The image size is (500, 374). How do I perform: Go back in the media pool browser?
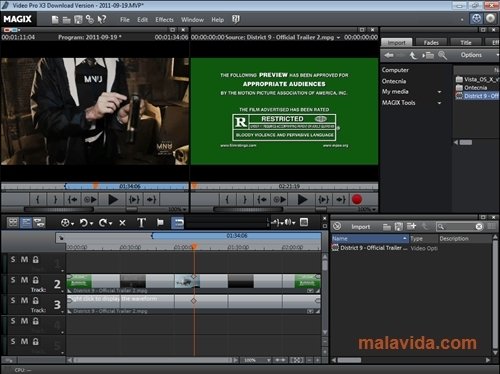click(389, 55)
